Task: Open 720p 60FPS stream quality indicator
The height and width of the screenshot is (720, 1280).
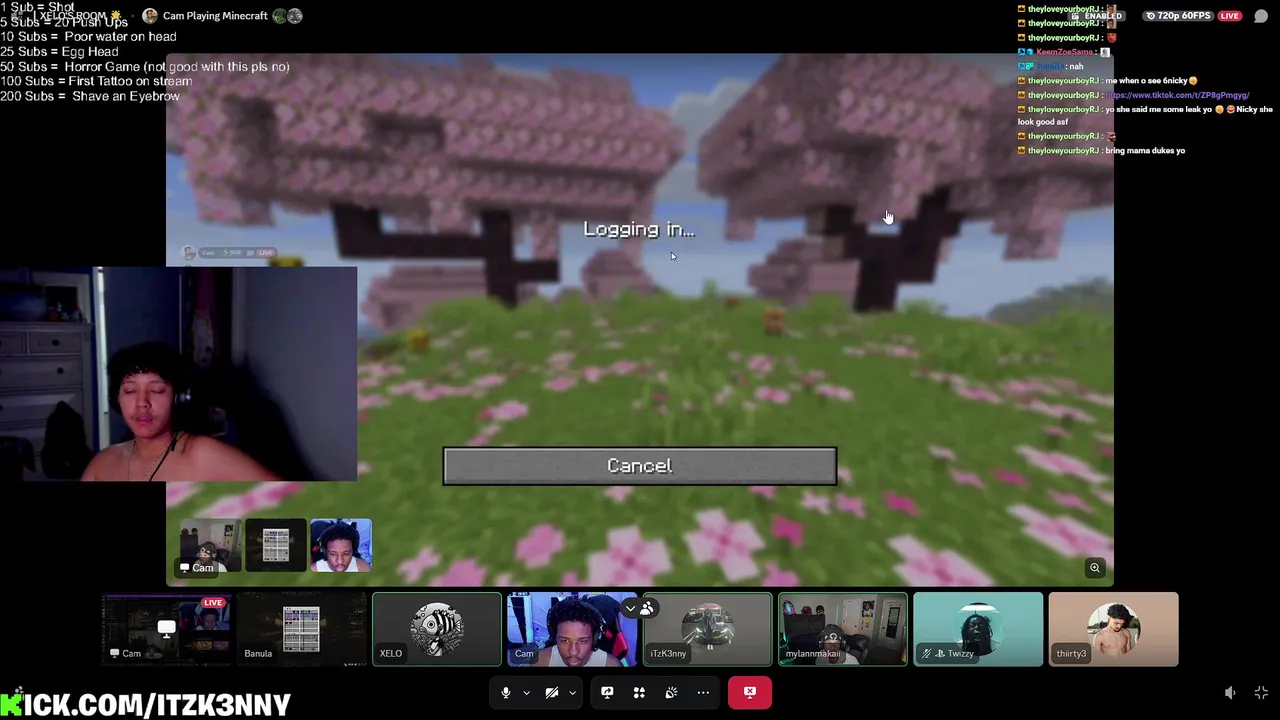Action: [1179, 16]
